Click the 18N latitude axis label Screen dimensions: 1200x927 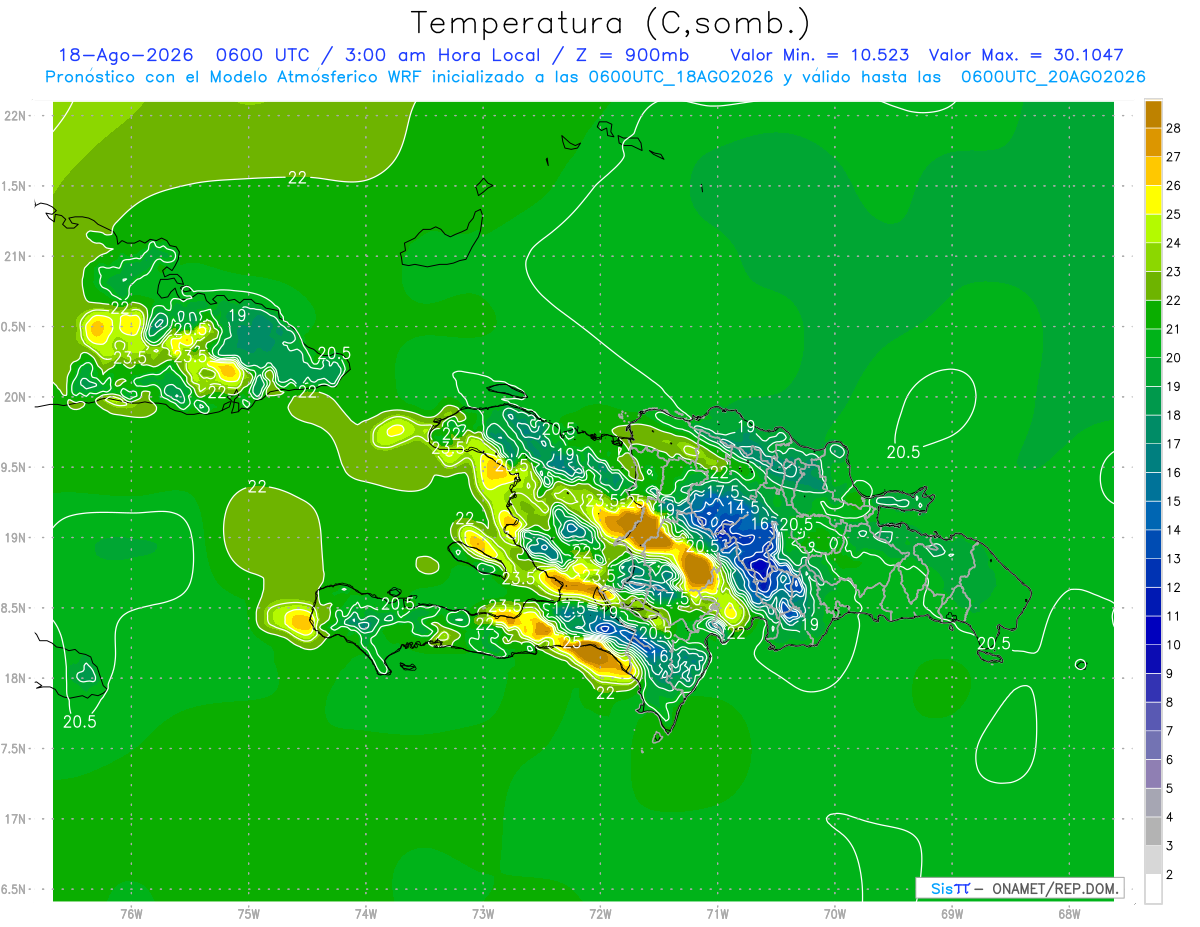(17, 678)
